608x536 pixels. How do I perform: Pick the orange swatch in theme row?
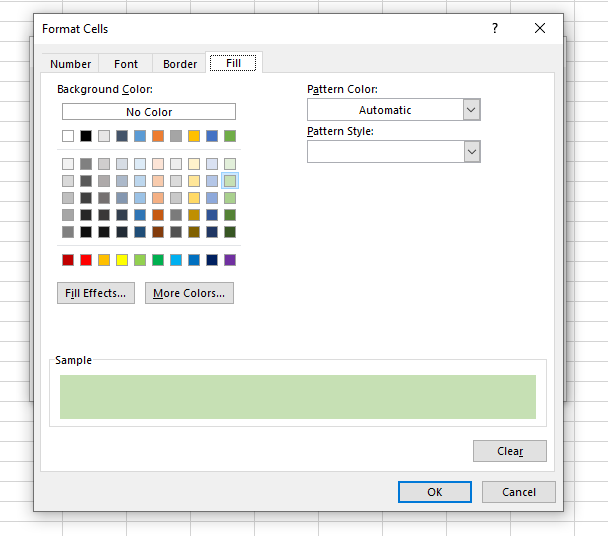pyautogui.click(x=158, y=136)
